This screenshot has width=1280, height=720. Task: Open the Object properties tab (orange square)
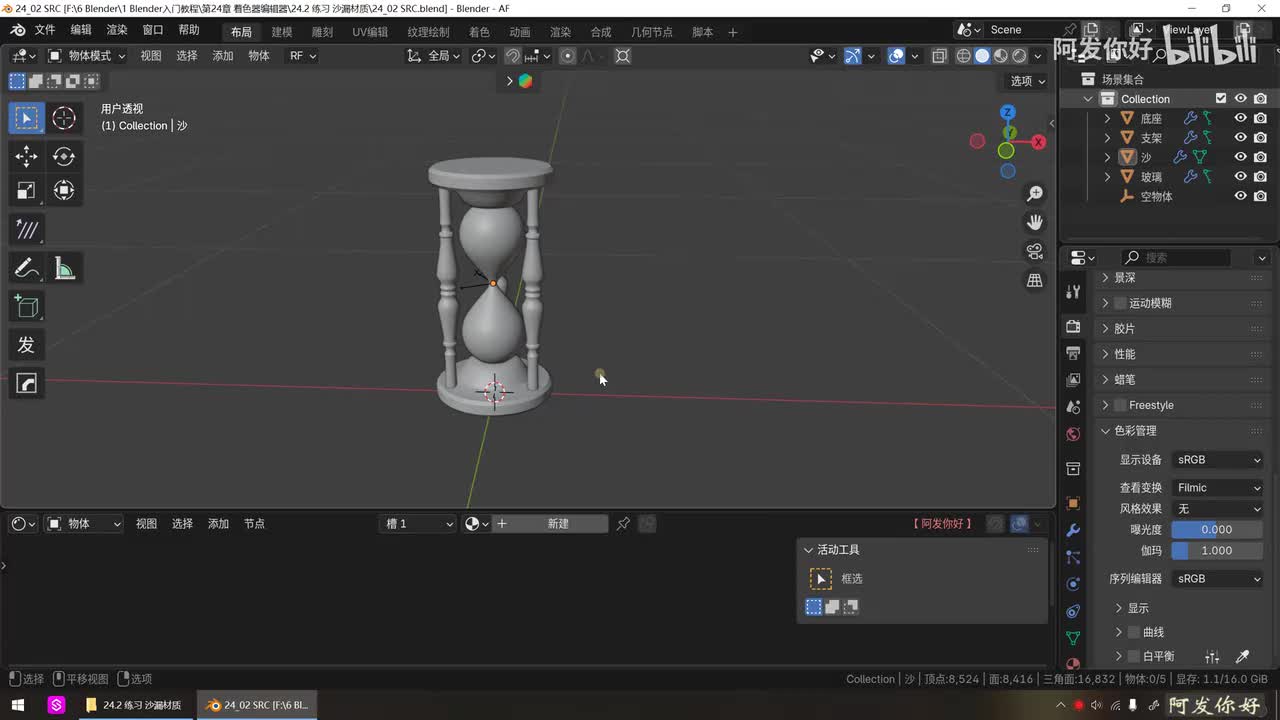(x=1073, y=503)
